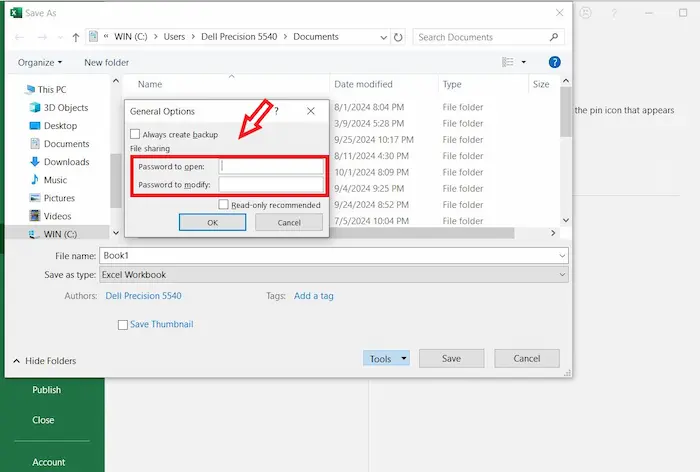
Task: Open the Organize menu
Action: [40, 63]
